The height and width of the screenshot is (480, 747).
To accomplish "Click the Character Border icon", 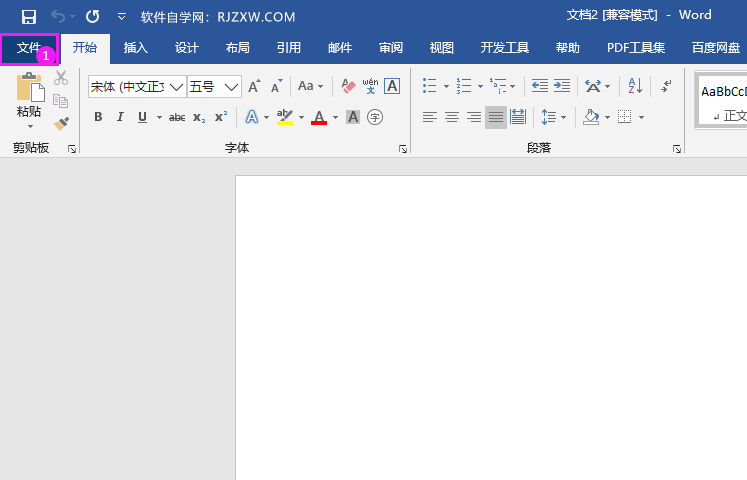I will pos(392,86).
